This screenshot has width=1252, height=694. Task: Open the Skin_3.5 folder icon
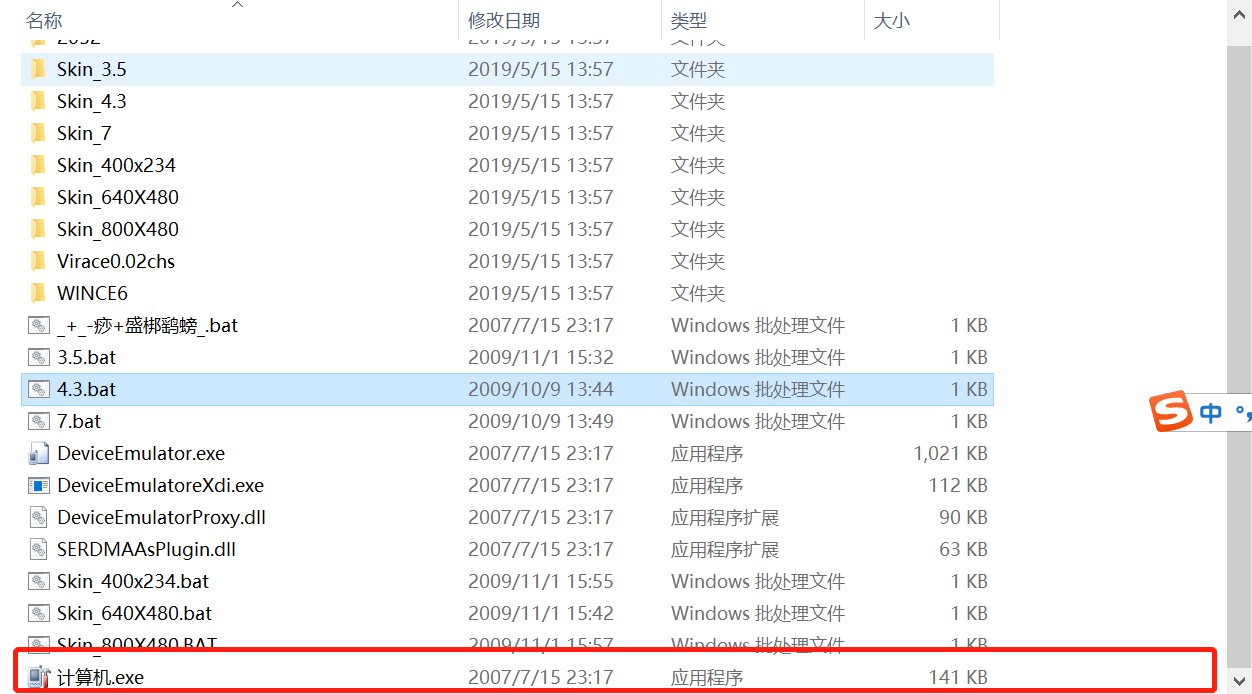39,69
